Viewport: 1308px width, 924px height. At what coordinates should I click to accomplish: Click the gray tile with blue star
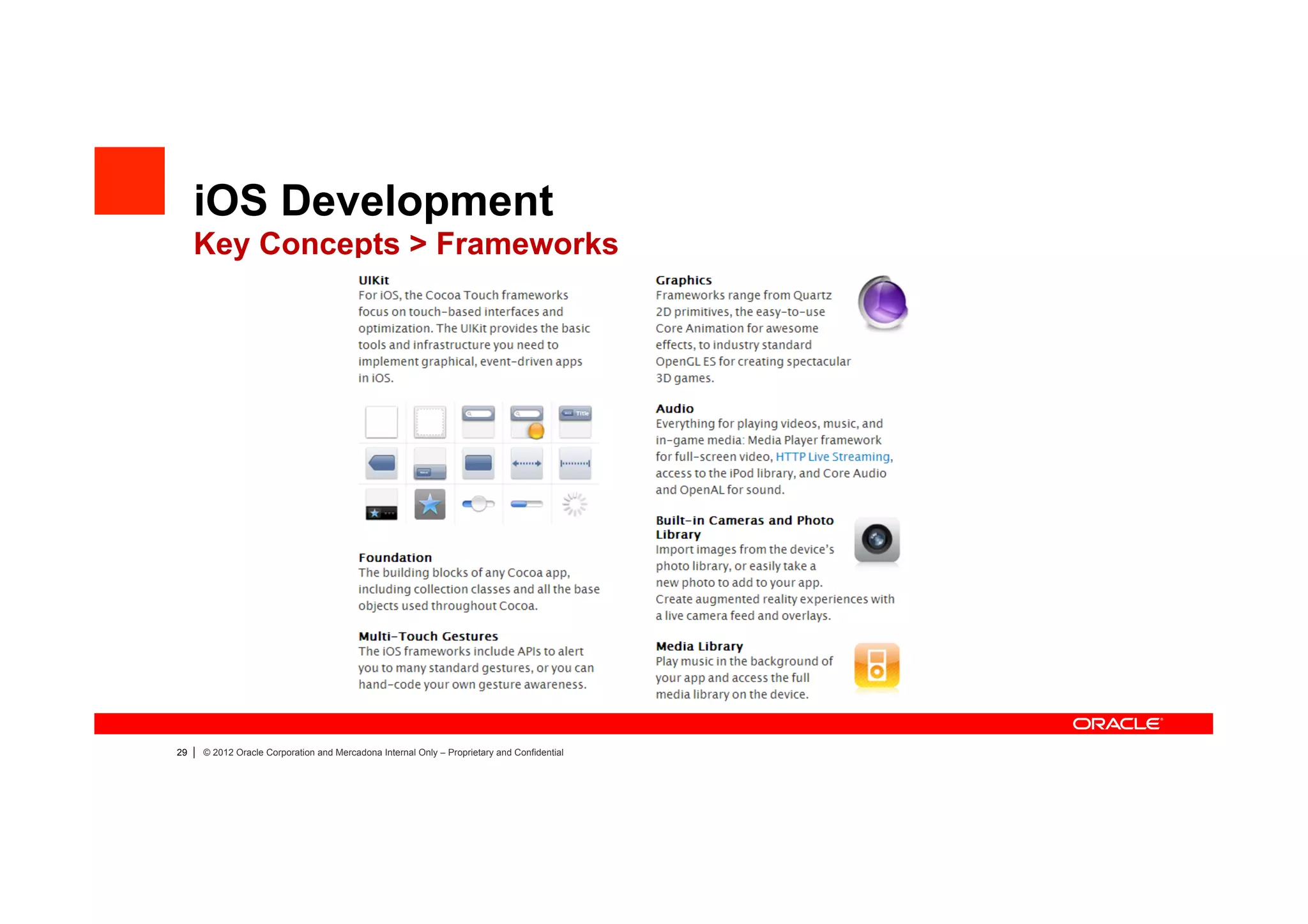(430, 504)
